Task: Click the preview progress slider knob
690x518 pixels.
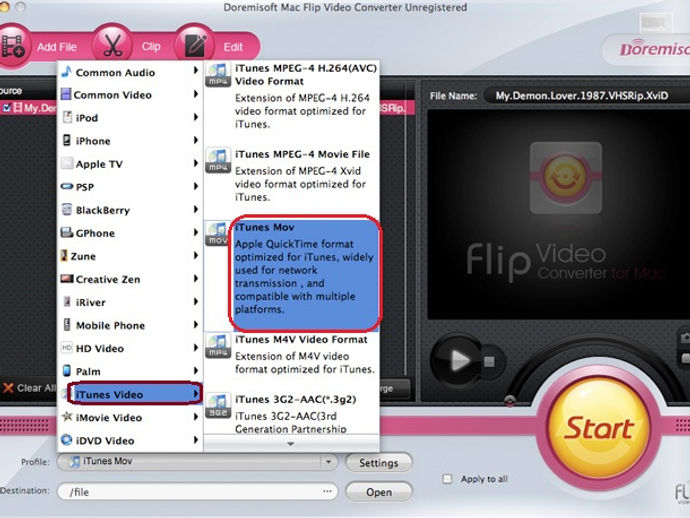Action: pos(510,400)
